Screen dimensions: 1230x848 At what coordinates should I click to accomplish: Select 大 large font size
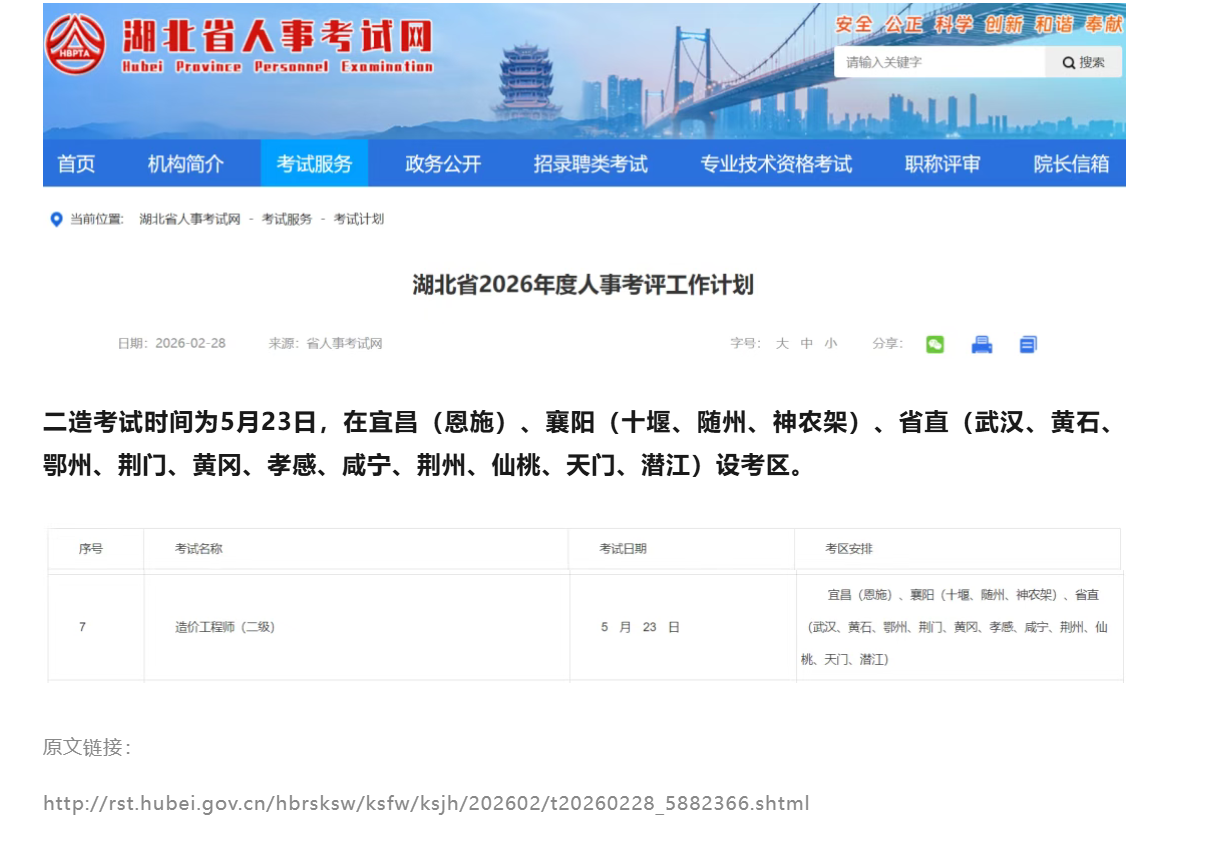click(783, 343)
